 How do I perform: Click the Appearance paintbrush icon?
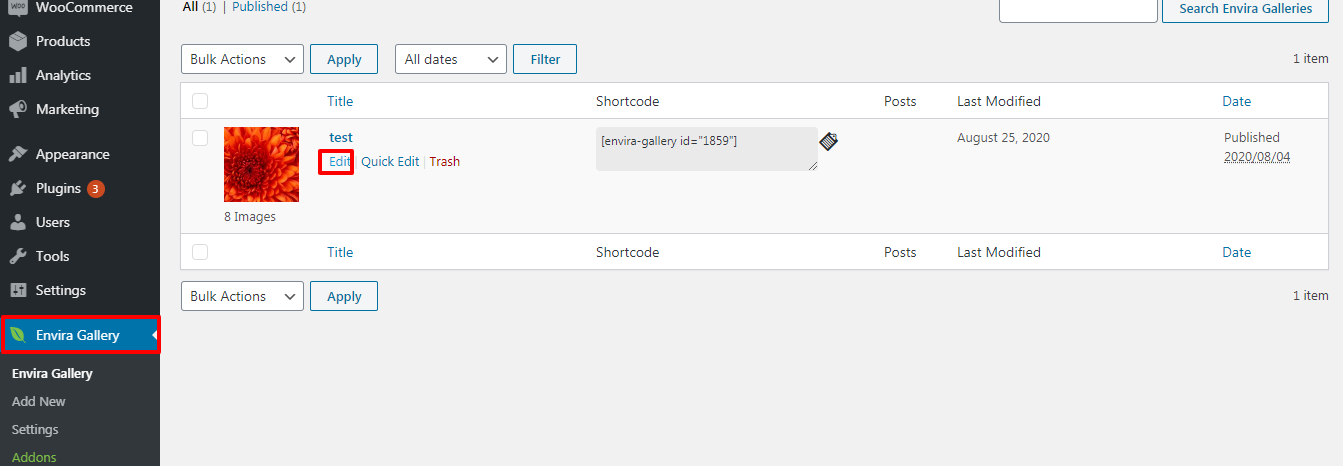17,154
